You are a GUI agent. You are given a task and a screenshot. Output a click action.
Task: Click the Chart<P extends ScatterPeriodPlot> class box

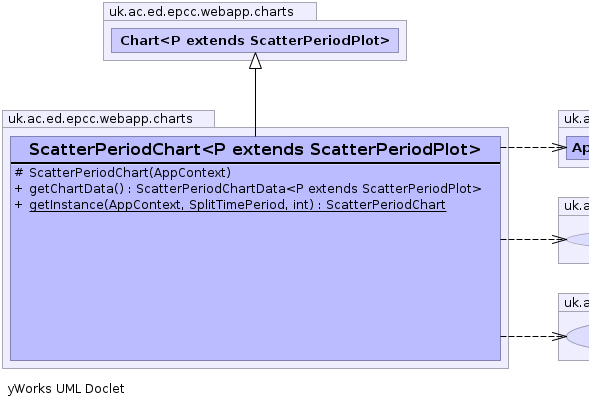[255, 41]
